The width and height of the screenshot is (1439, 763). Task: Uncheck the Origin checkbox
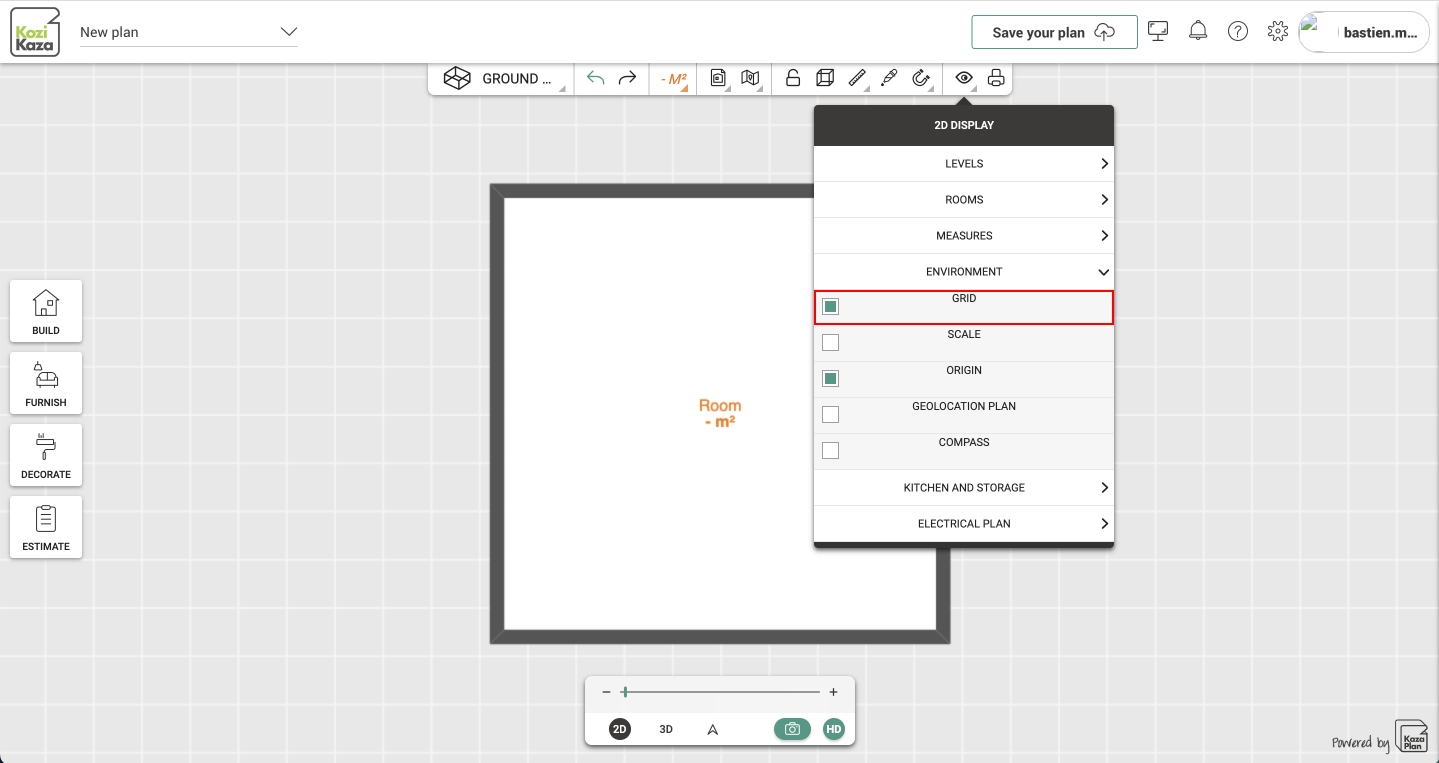click(x=830, y=379)
